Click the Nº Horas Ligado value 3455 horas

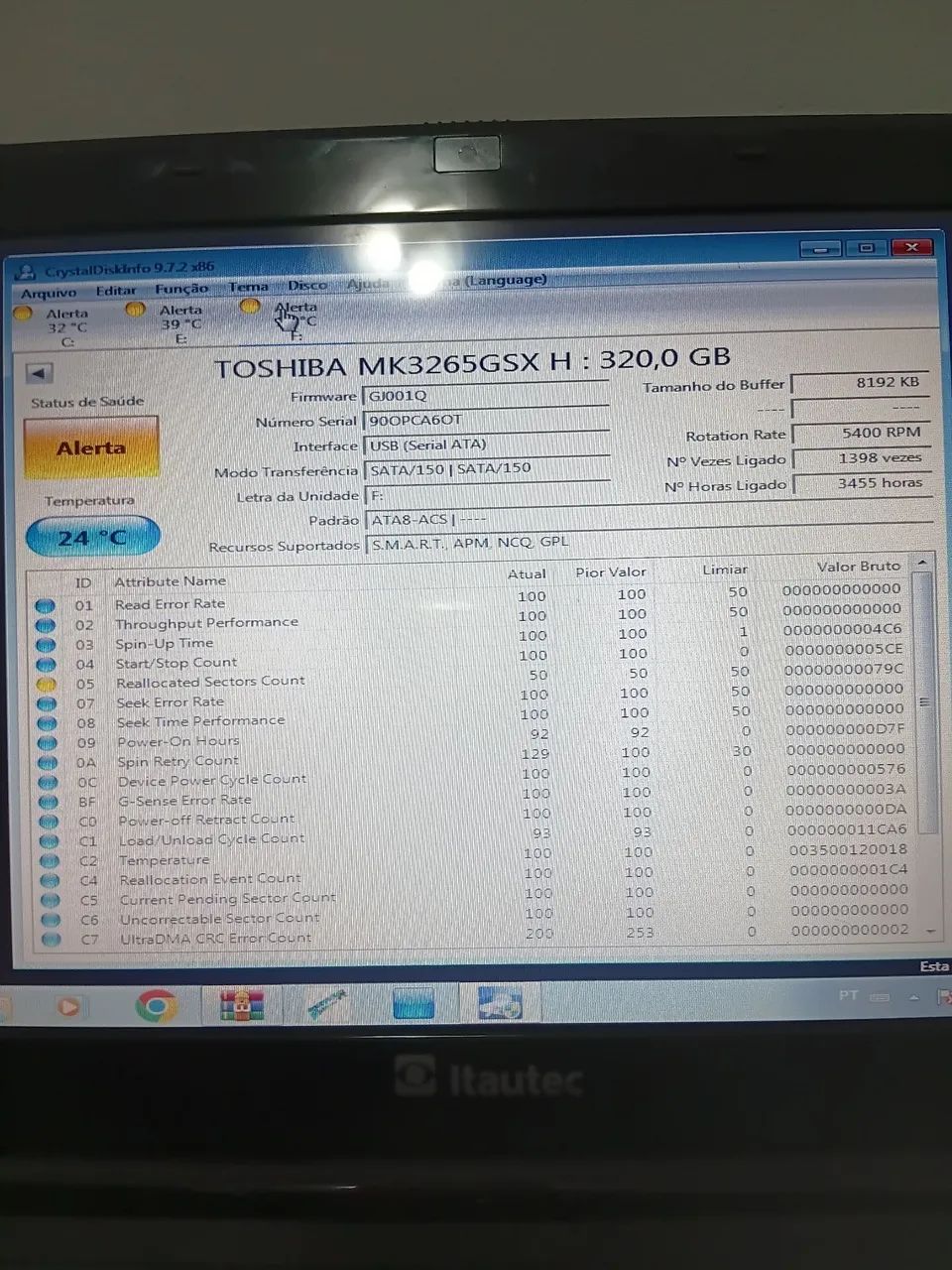[861, 483]
